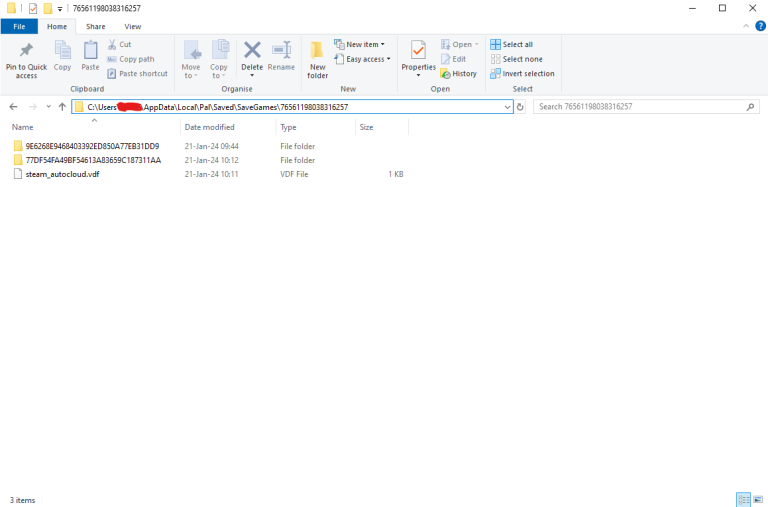Click the Up one level arrow
768x507 pixels.
coord(62,107)
